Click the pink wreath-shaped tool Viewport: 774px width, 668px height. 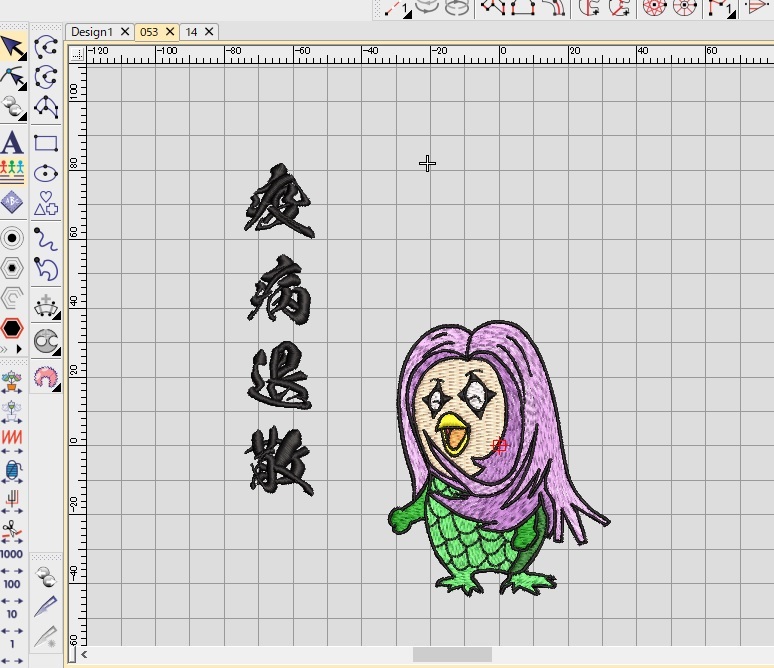pos(46,378)
